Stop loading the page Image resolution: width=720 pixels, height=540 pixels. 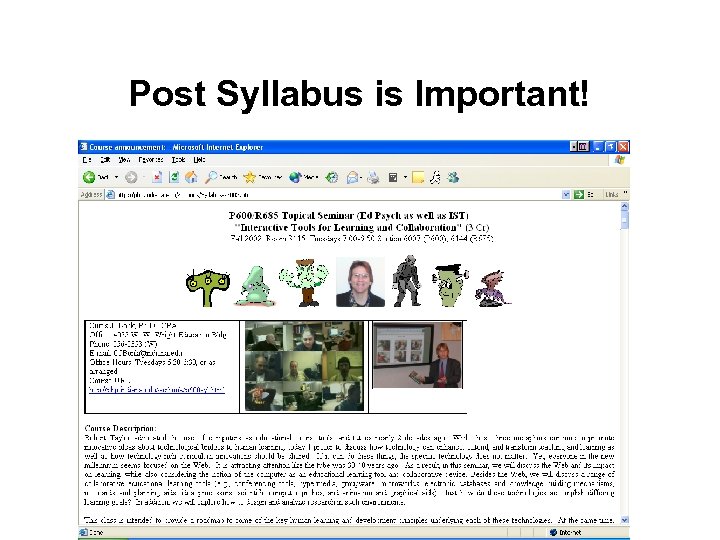pos(157,177)
